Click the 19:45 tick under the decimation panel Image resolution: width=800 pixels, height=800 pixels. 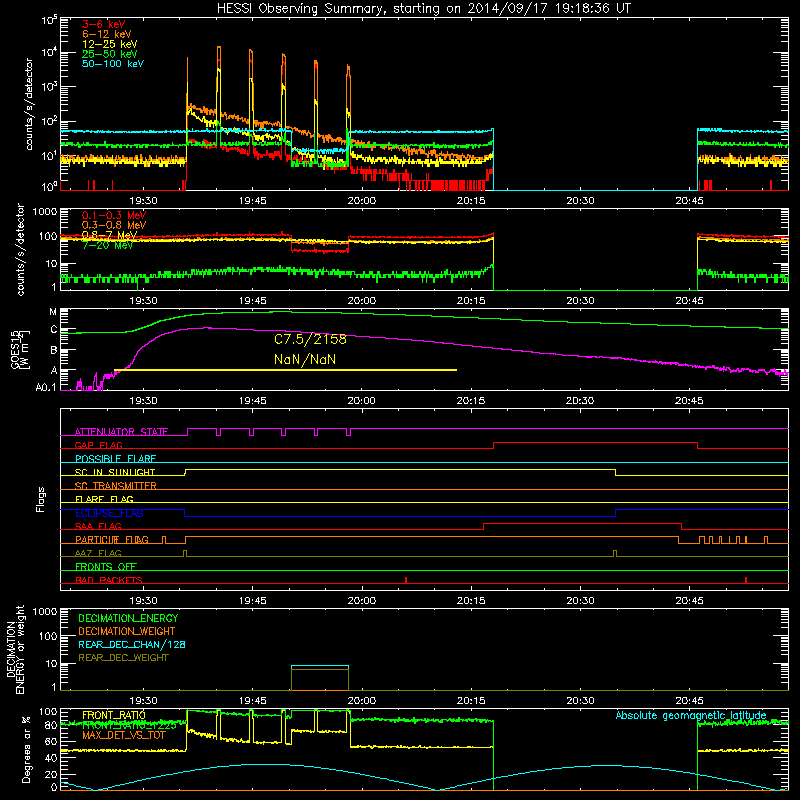coord(253,701)
